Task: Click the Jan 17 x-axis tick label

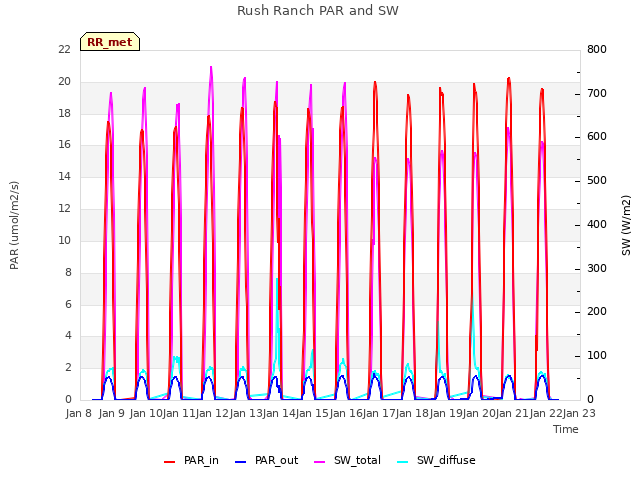Action: point(379,413)
